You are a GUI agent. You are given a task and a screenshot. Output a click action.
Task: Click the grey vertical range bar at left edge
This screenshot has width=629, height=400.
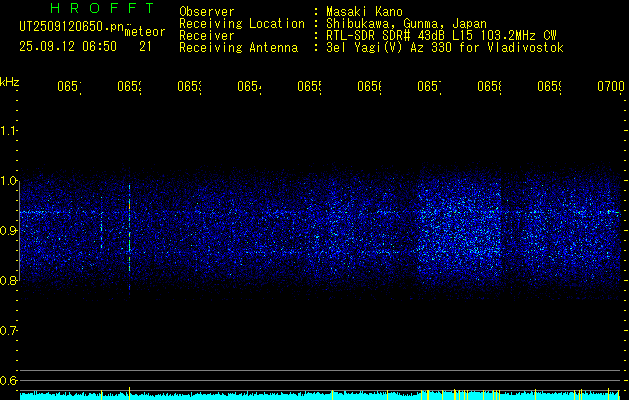19,231
